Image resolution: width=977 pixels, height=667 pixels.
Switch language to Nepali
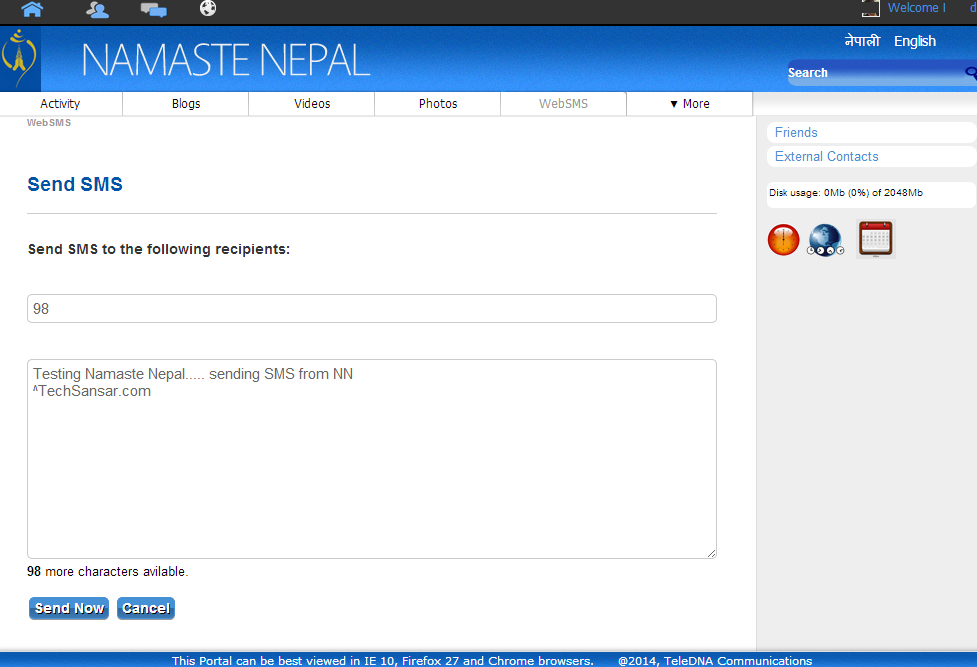pyautogui.click(x=862, y=41)
